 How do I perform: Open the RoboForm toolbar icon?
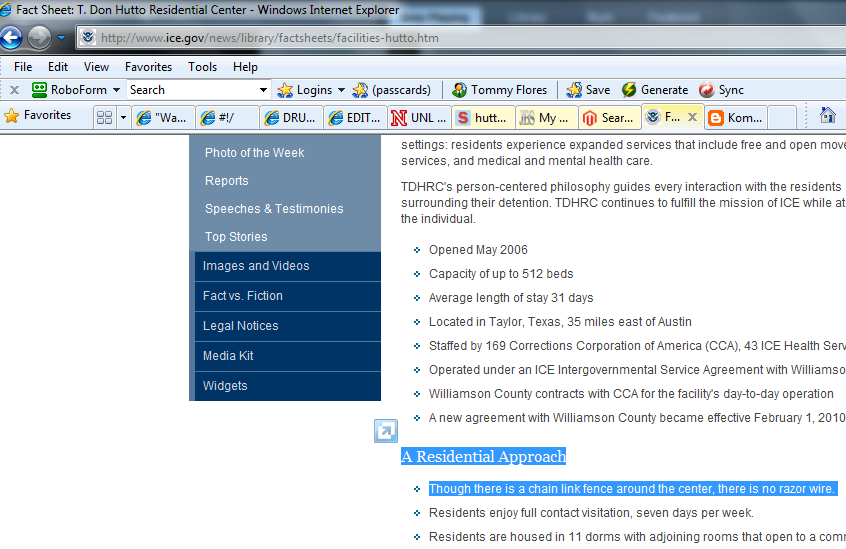coord(39,90)
